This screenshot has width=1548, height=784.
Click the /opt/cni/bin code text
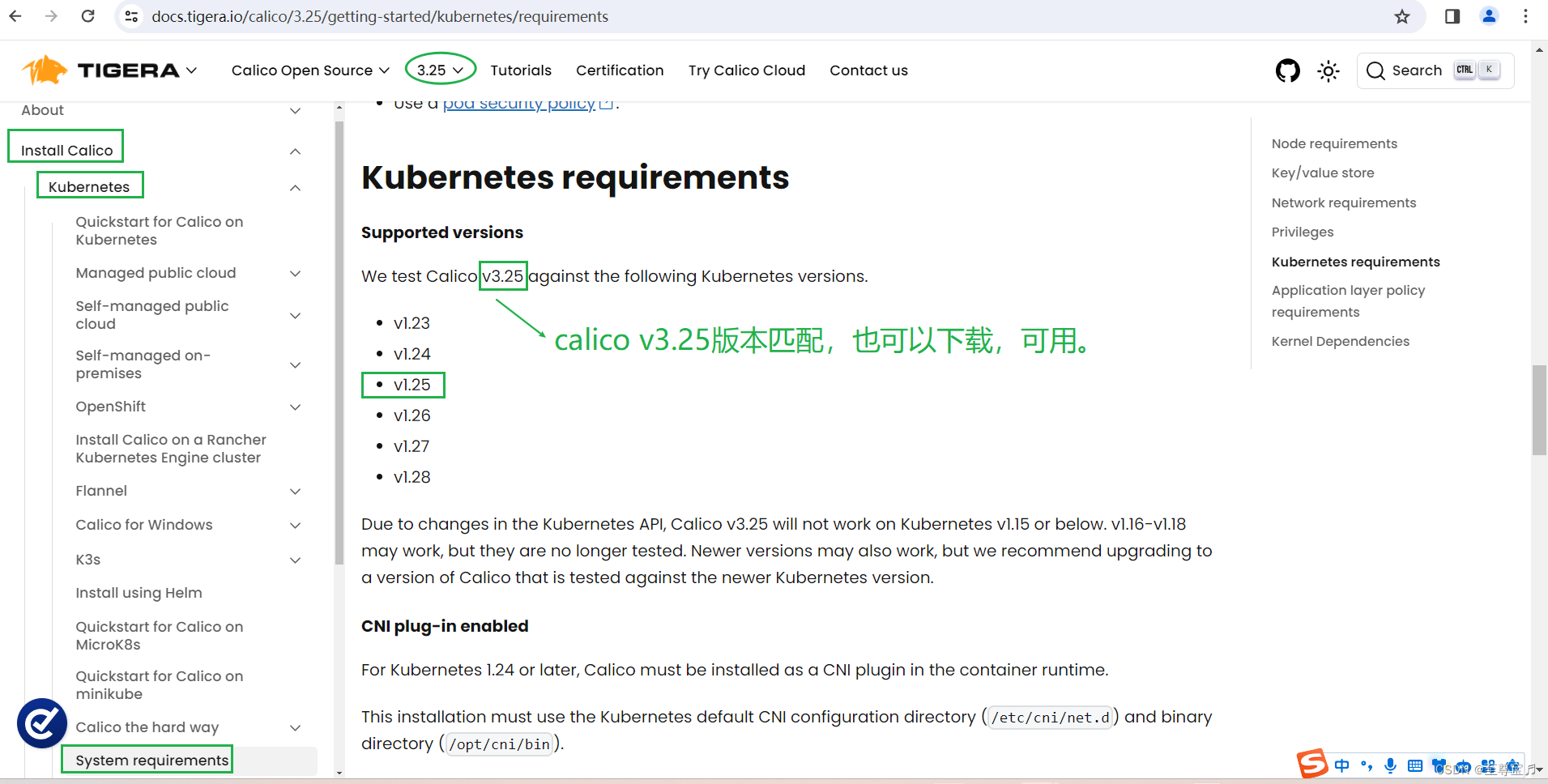point(500,744)
